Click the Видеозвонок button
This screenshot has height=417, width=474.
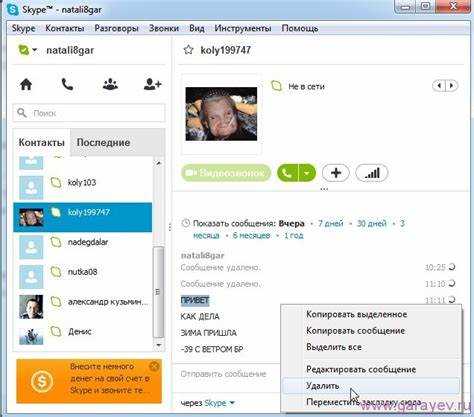(x=226, y=173)
